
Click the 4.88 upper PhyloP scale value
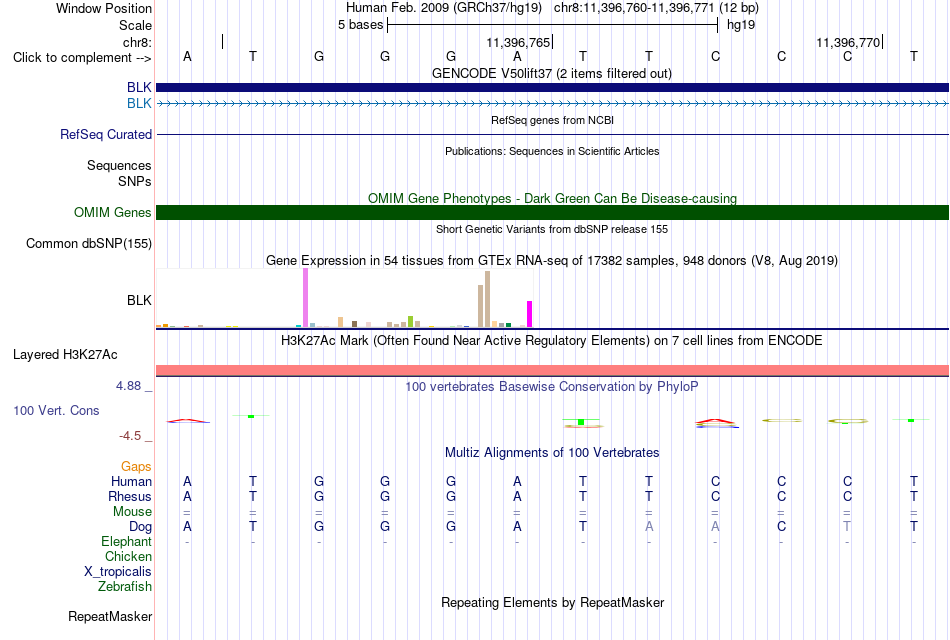tap(128, 385)
